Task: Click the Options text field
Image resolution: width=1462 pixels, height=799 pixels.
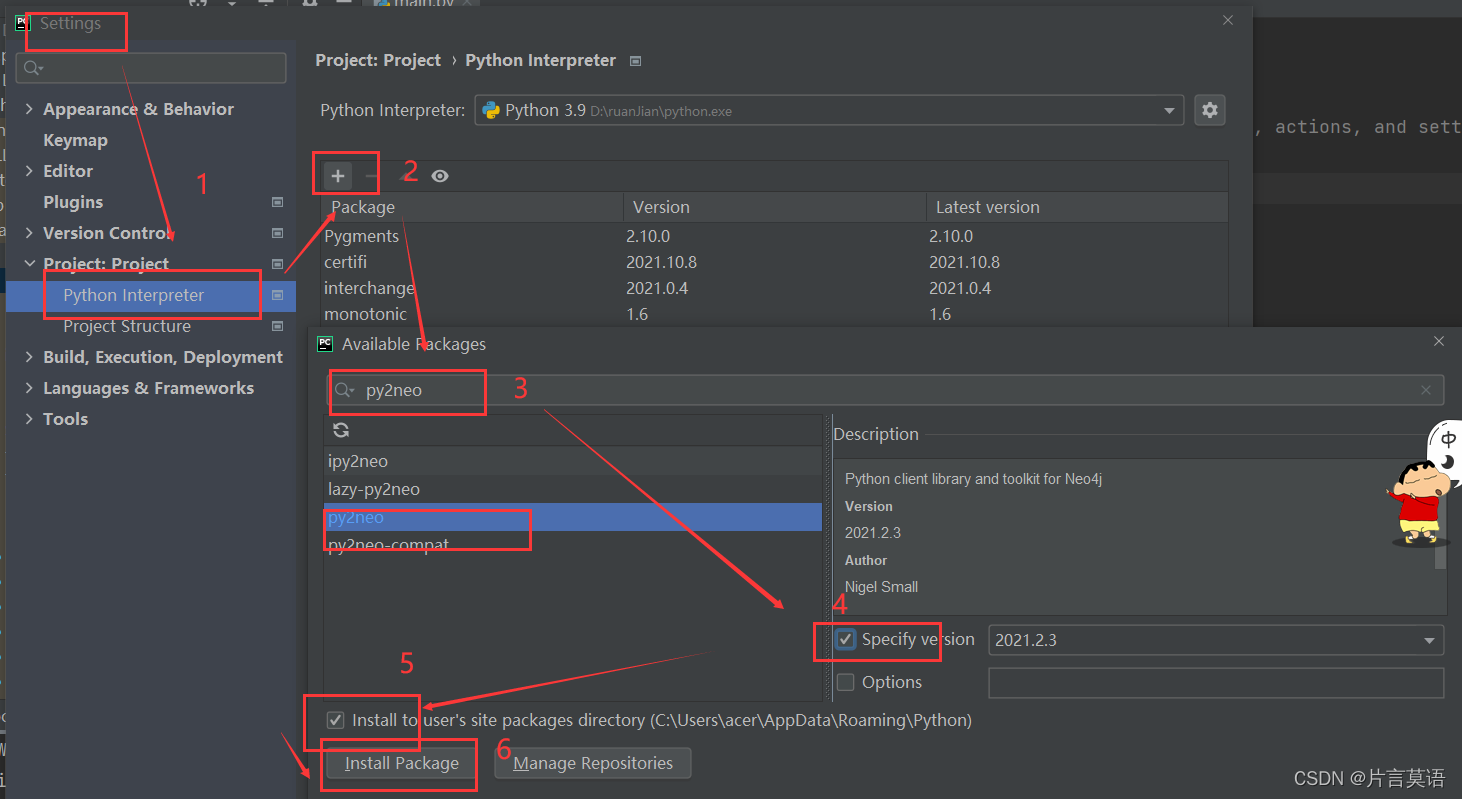Action: [1216, 683]
